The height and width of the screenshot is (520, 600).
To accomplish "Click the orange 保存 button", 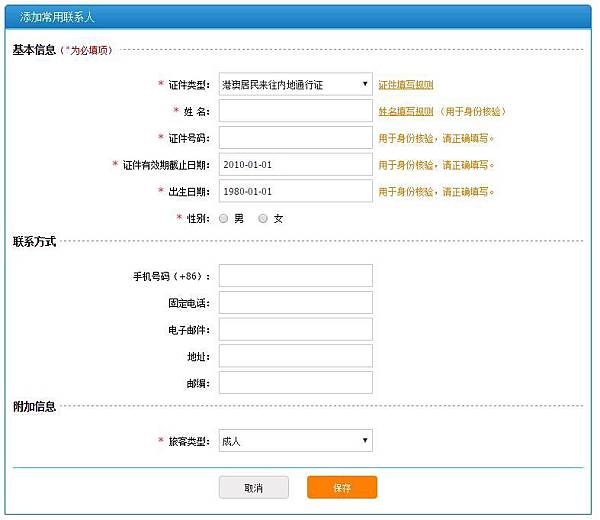I will tap(342, 487).
